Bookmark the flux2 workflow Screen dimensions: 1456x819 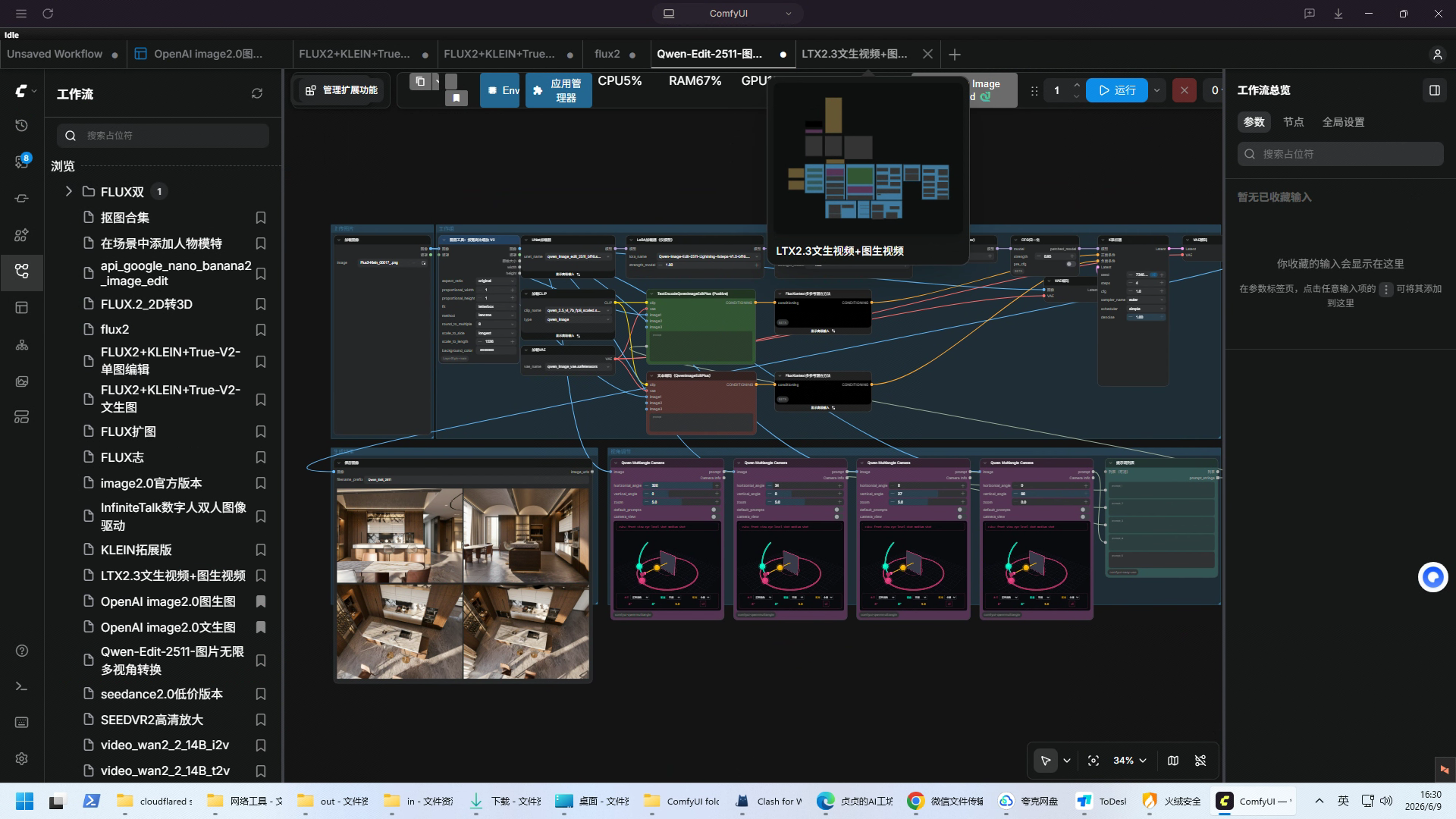[x=261, y=330]
